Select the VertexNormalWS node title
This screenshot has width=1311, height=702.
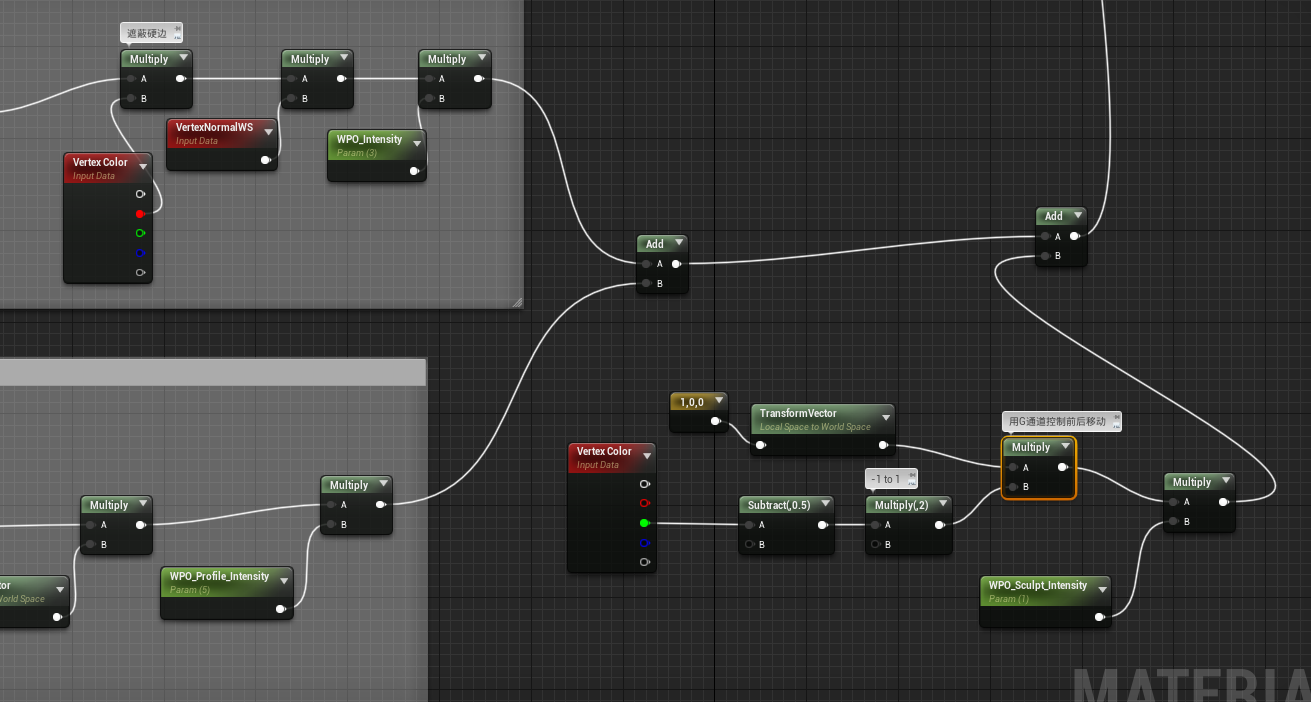coord(214,128)
